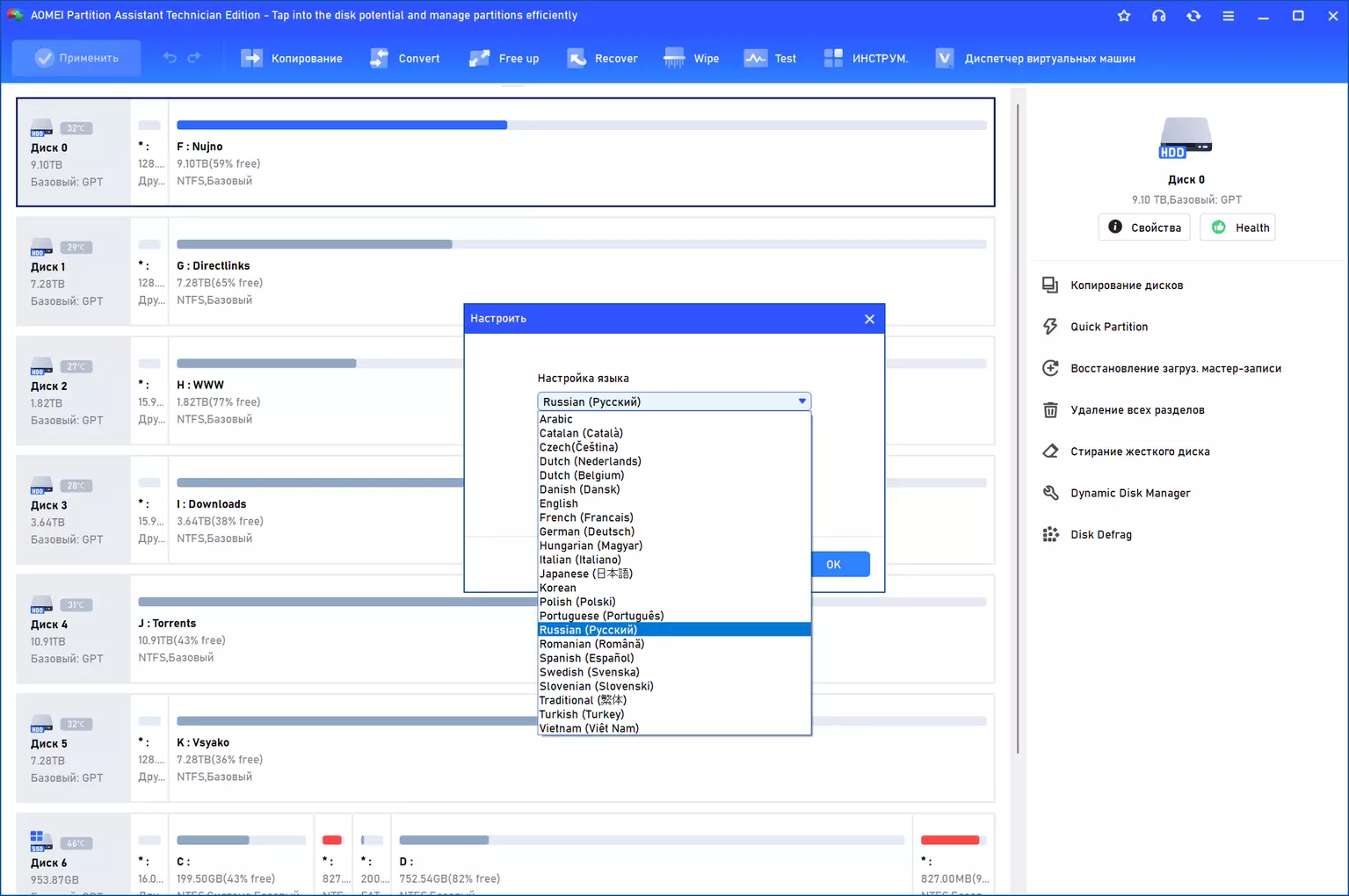Open support via headset icon

(1159, 16)
